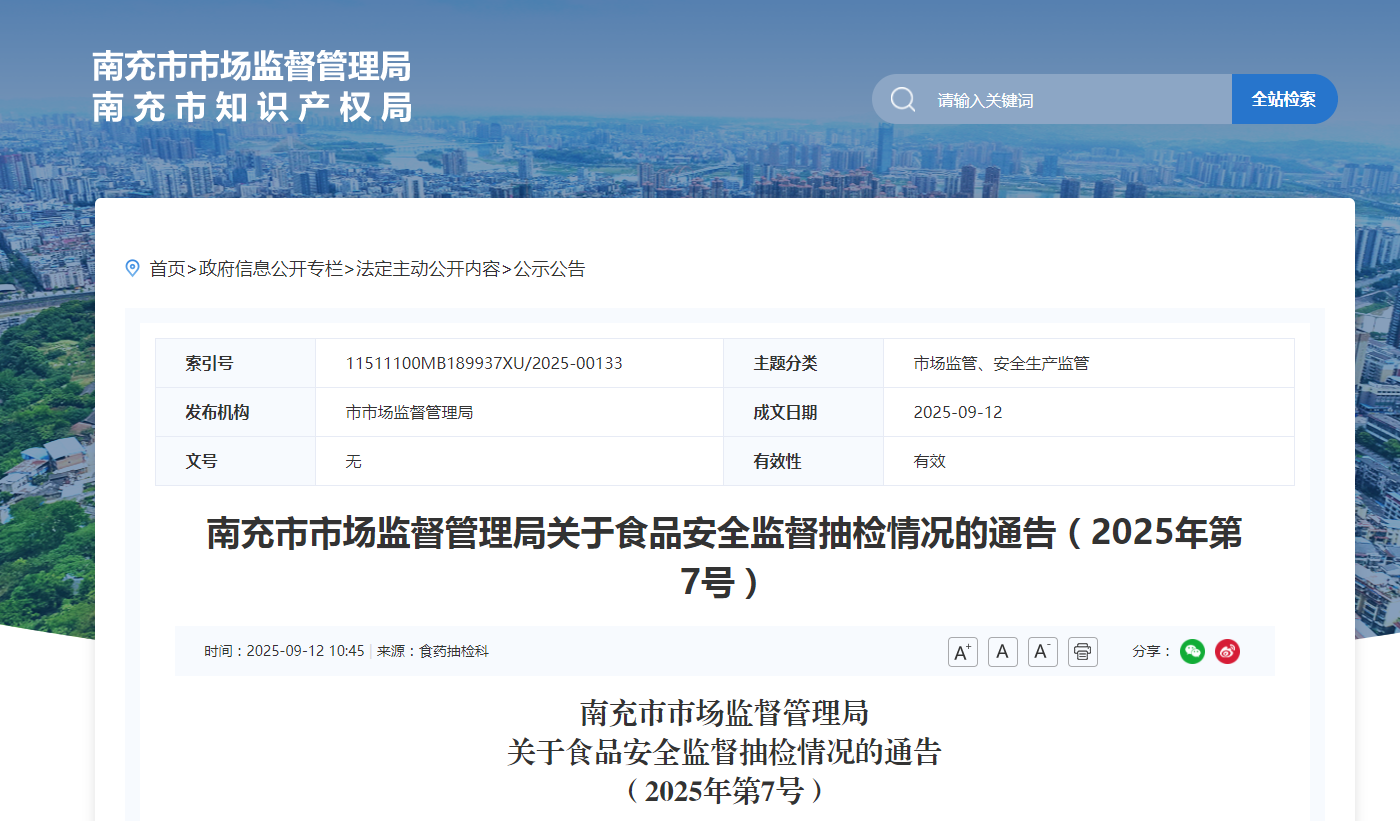Viewport: 1400px width, 821px height.
Task: Reset font size with the plain A button
Action: point(1003,652)
